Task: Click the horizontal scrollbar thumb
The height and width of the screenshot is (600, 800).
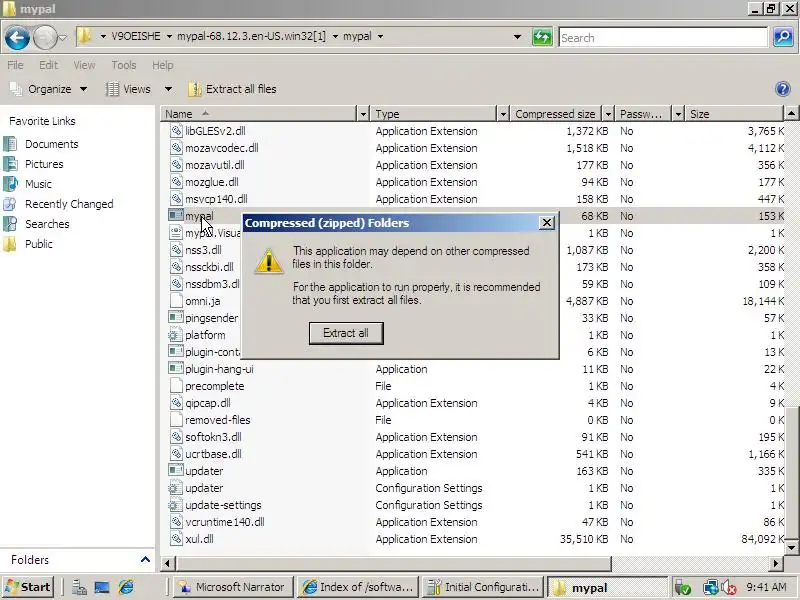Action: click(393, 563)
